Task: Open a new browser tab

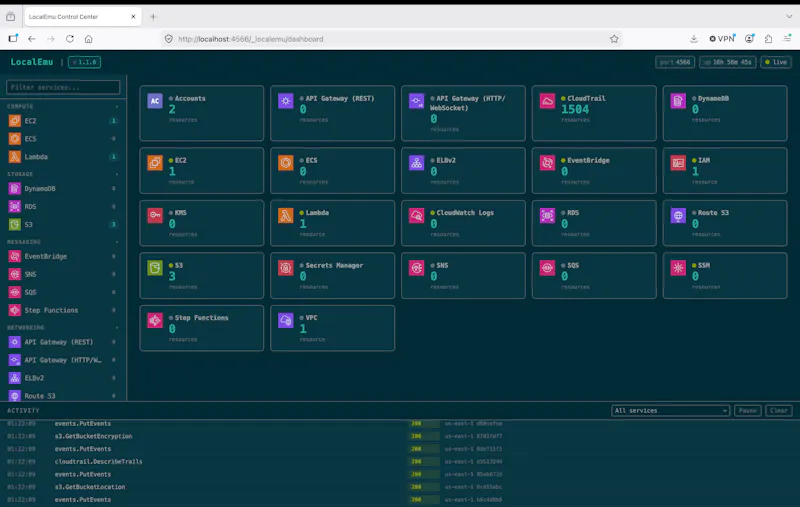Action: point(153,17)
